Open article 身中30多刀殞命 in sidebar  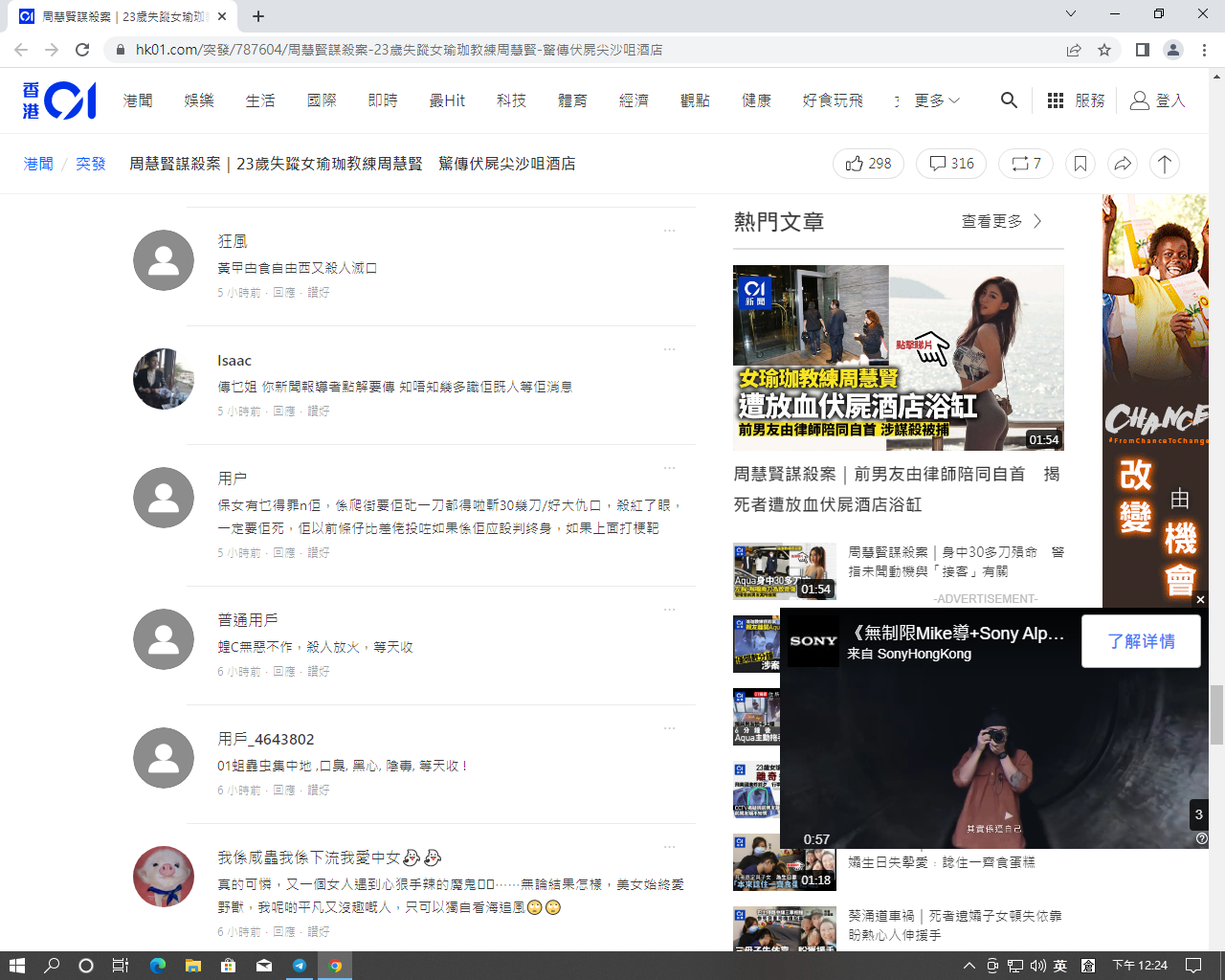(956, 562)
